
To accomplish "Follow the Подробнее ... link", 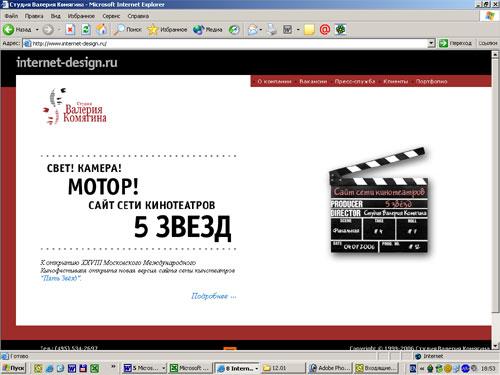I will (x=214, y=296).
